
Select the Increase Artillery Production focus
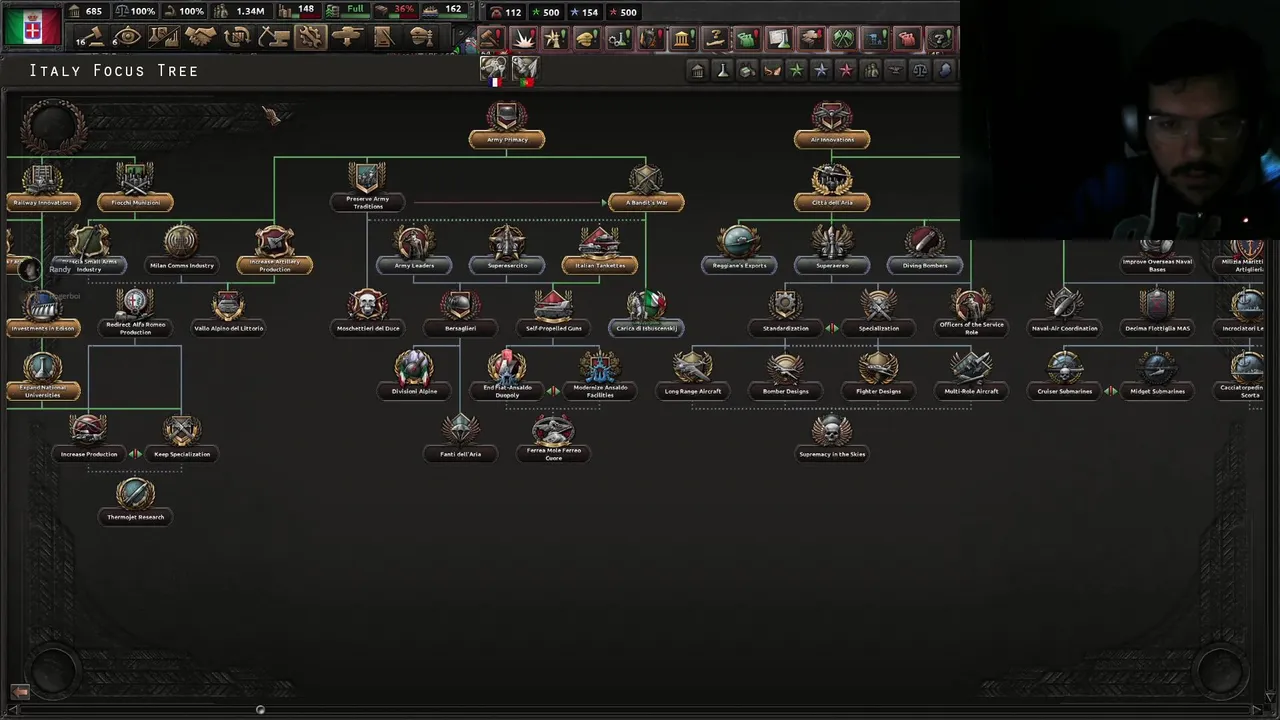click(274, 251)
